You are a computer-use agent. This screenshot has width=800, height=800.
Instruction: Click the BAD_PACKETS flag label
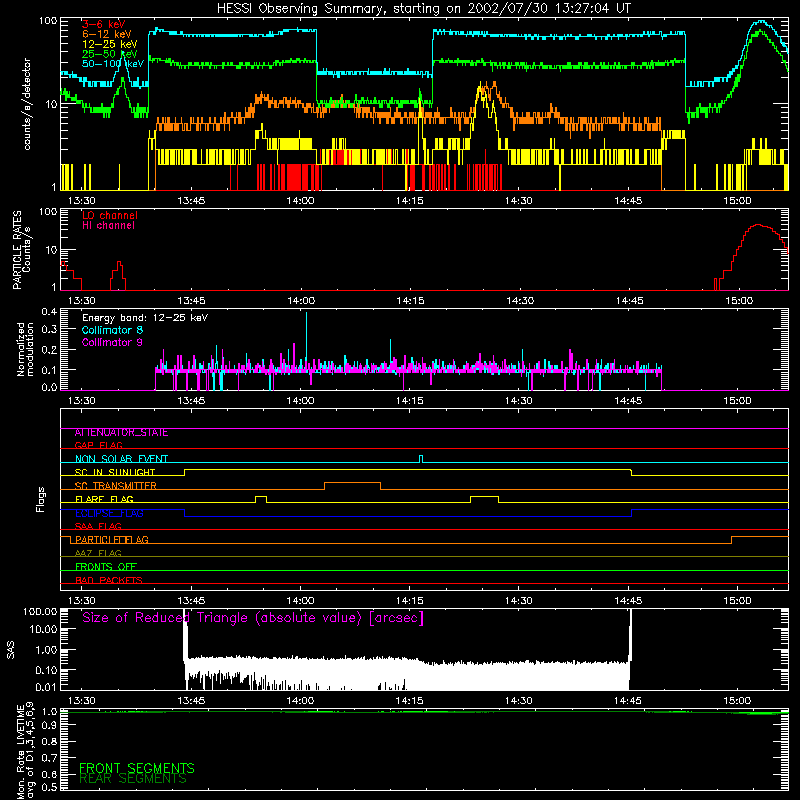pyautogui.click(x=109, y=580)
